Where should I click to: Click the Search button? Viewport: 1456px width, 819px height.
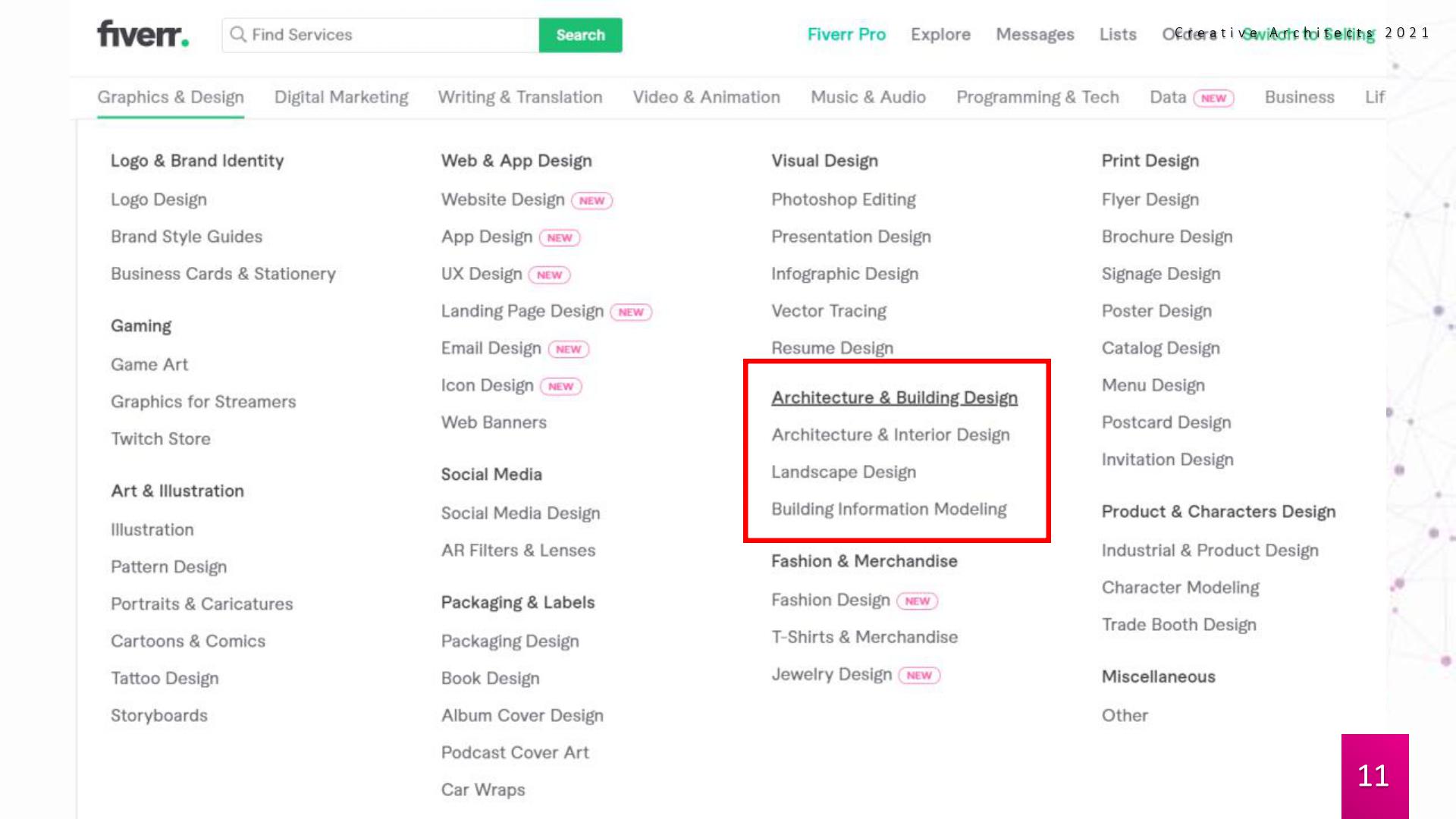pos(580,35)
